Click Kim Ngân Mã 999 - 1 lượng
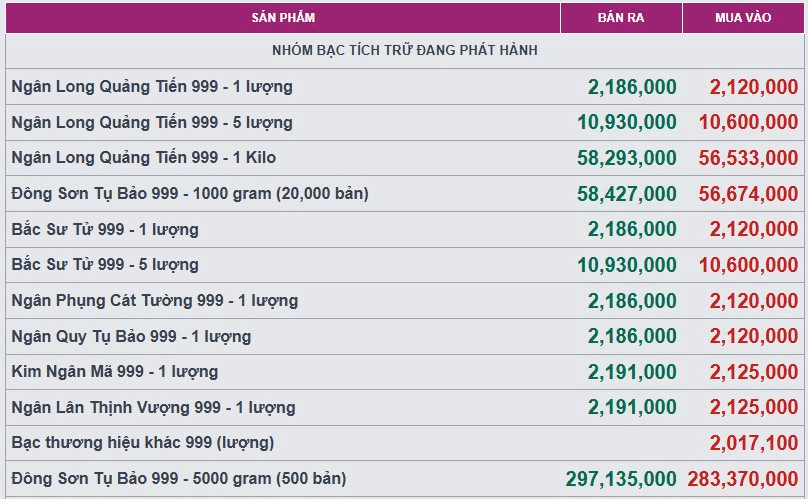Image resolution: width=808 pixels, height=499 pixels. pyautogui.click(x=115, y=371)
